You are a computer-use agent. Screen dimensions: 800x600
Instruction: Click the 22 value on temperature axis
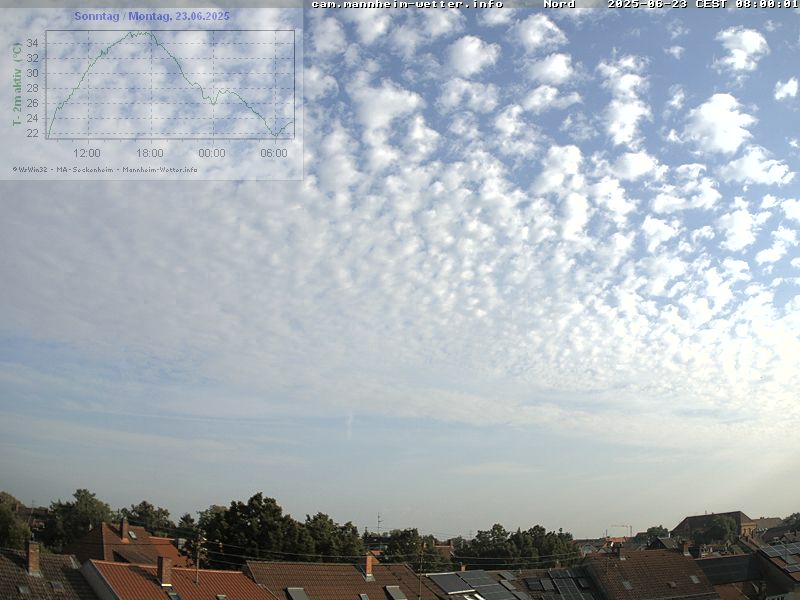(x=32, y=133)
